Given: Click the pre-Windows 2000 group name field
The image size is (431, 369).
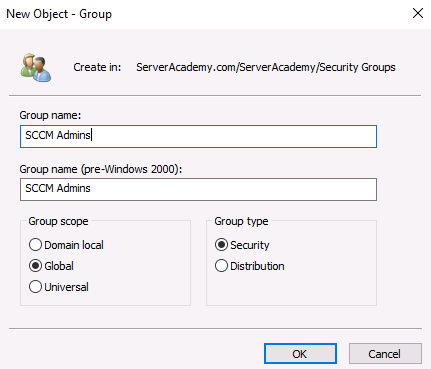Looking at the screenshot, I should coord(198,189).
